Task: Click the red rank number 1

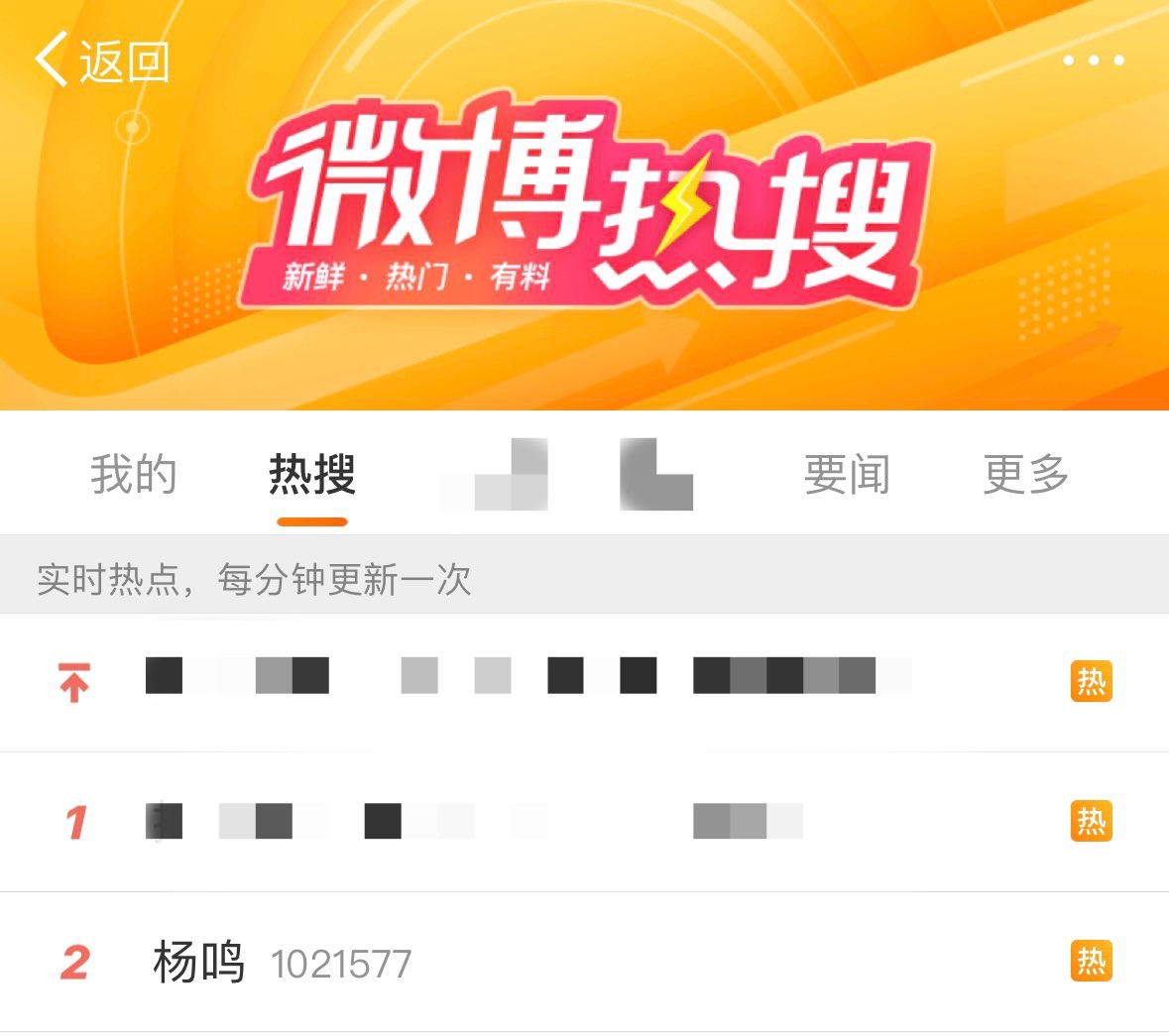Action: pos(75,822)
